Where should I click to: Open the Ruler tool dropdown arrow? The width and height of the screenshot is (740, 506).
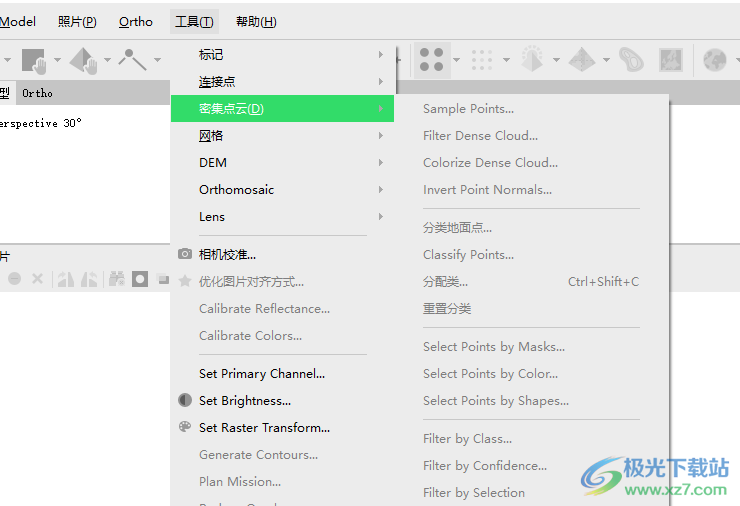point(157,60)
